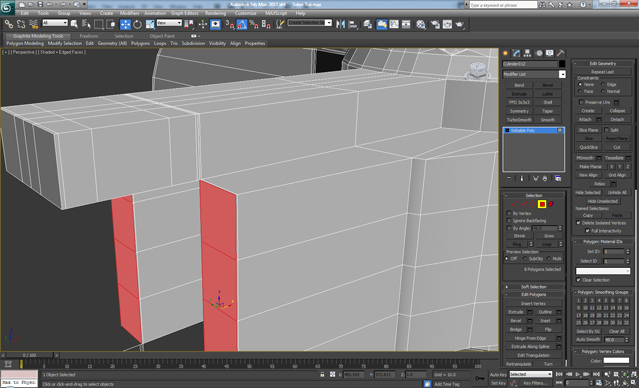
Task: Click the Select Object tool
Action: click(74, 24)
